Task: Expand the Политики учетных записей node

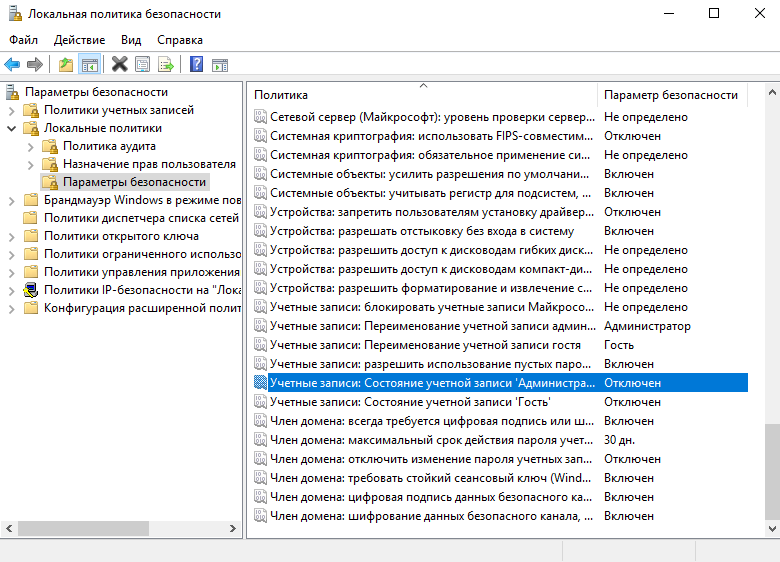Action: pyautogui.click(x=12, y=110)
